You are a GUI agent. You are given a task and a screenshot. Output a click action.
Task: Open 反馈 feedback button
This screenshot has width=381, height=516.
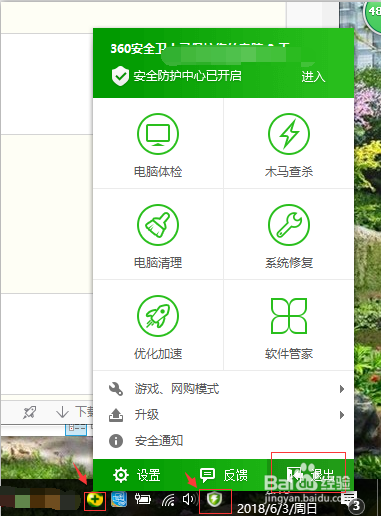224,475
